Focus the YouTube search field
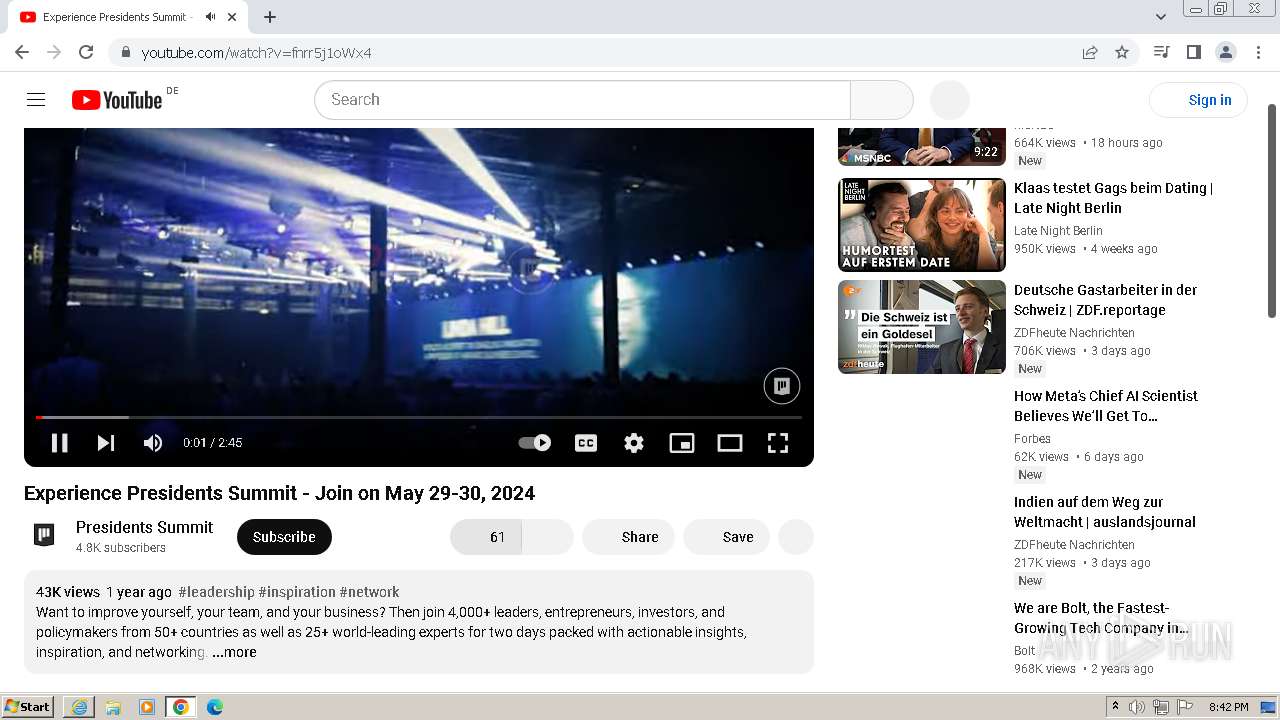This screenshot has width=1280, height=720. pos(582,100)
